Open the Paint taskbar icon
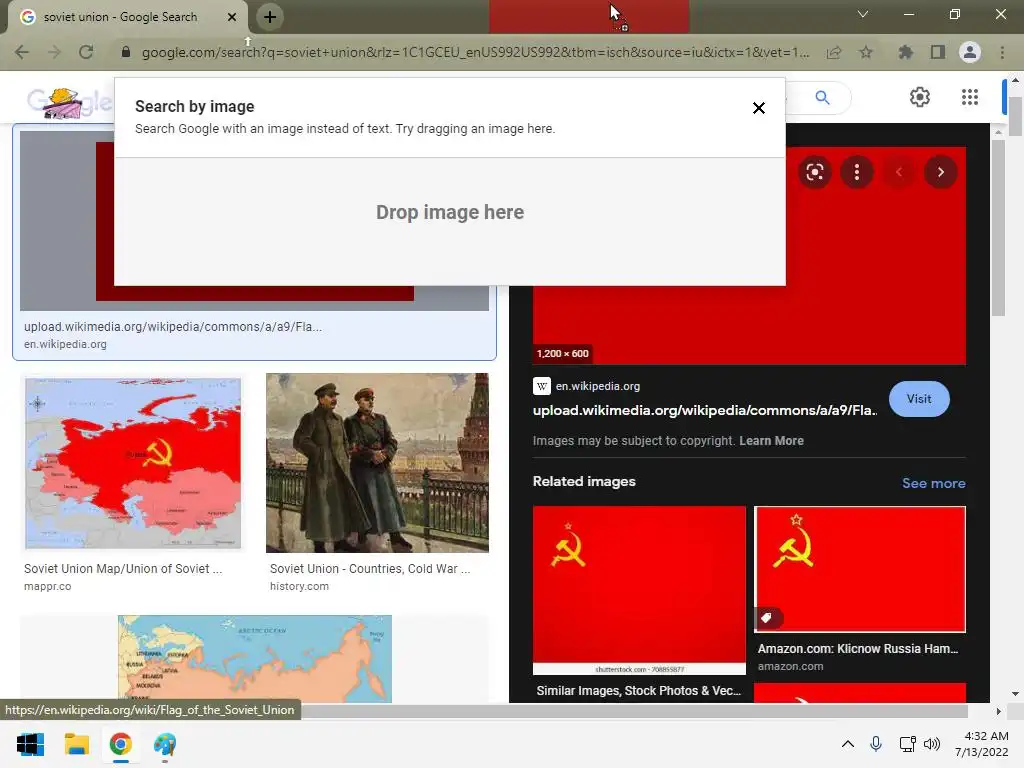The height and width of the screenshot is (768, 1024). tap(165, 744)
